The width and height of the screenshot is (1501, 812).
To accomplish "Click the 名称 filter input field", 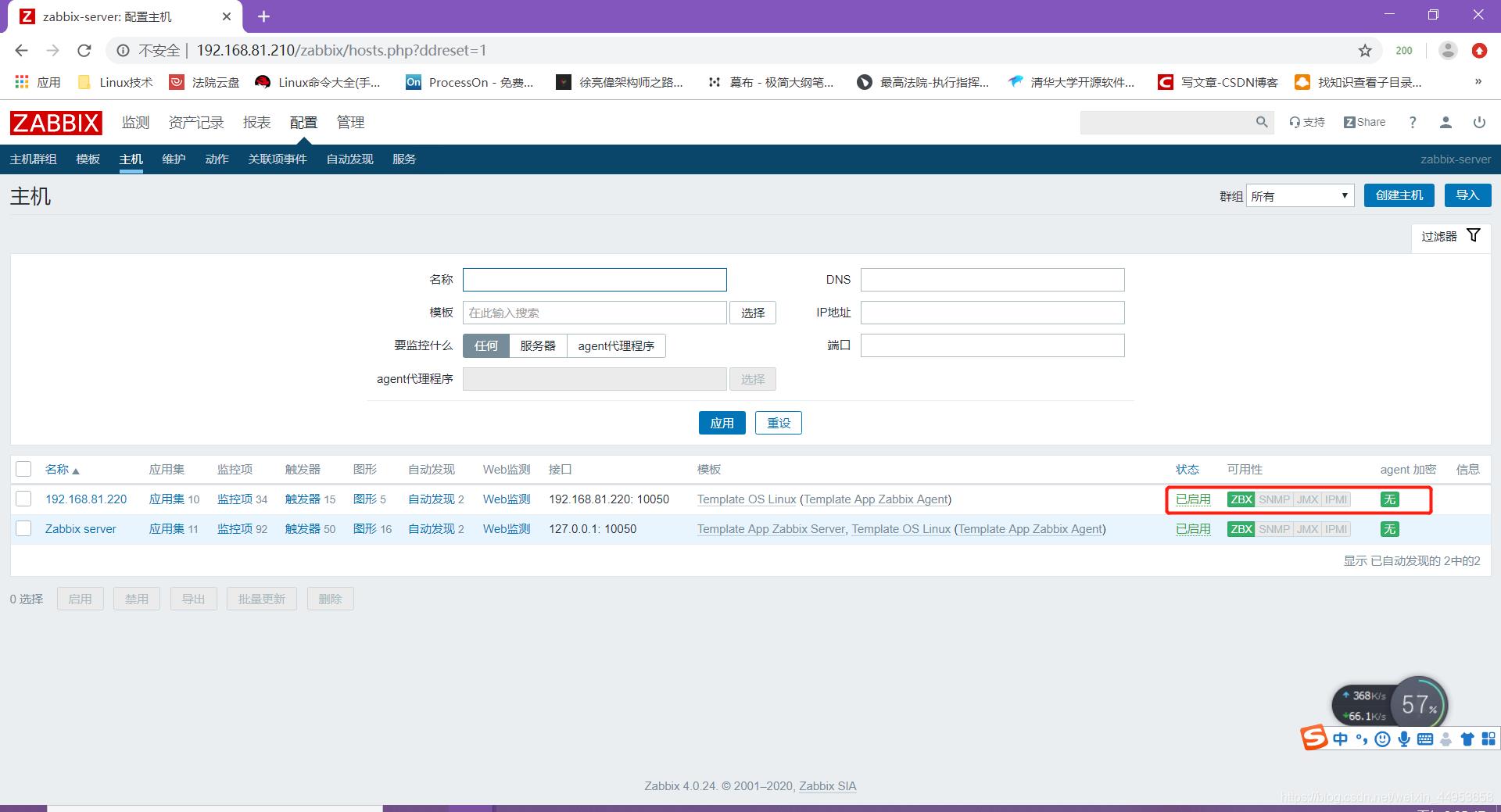I will pos(595,280).
